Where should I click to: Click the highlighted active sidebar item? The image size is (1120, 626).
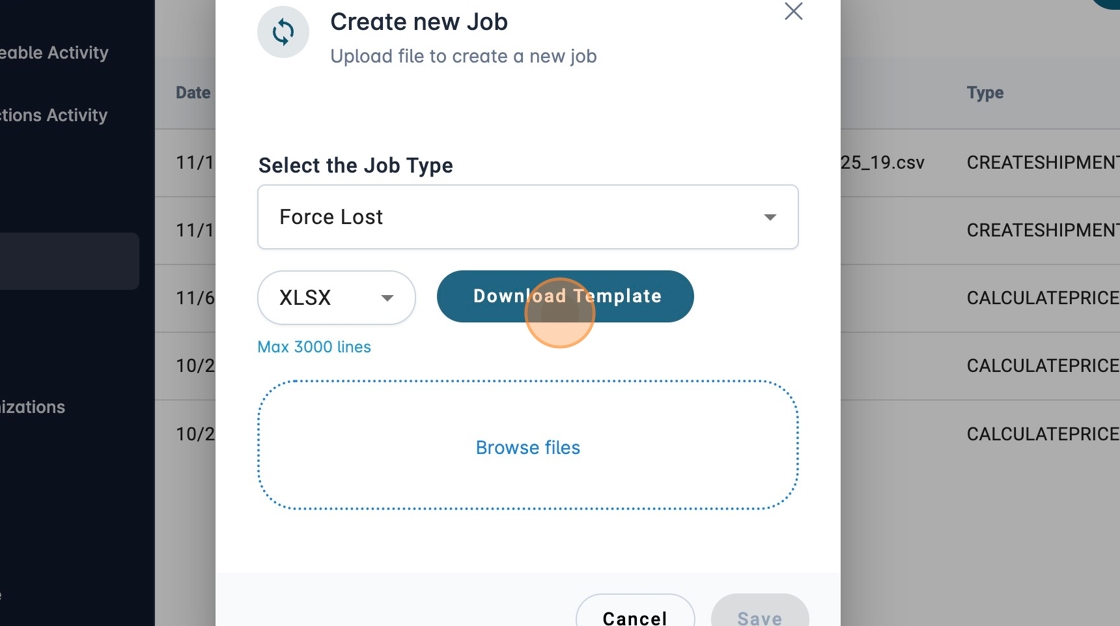point(68,261)
